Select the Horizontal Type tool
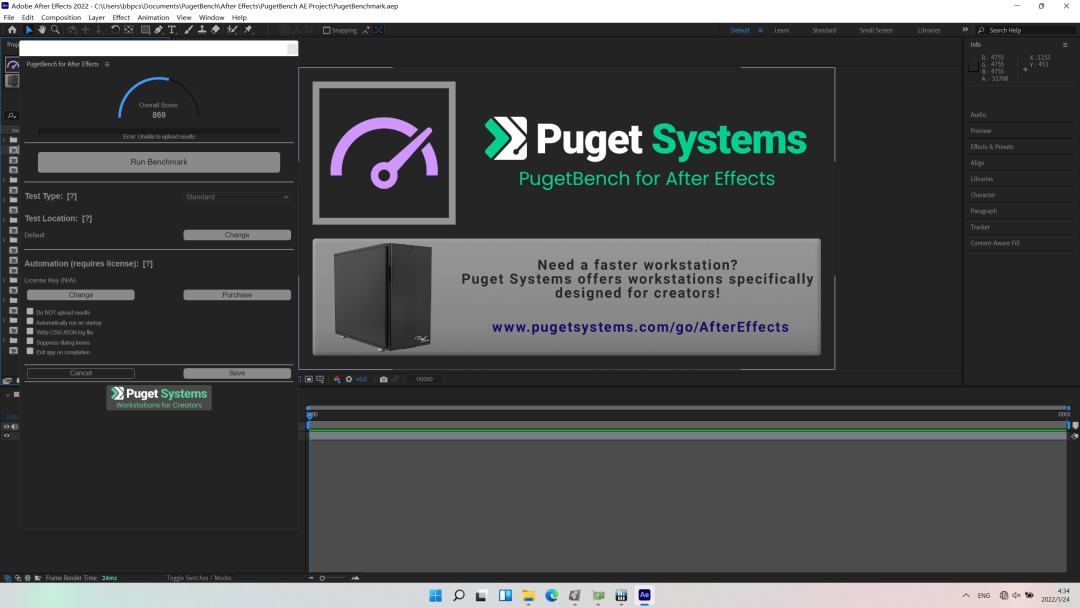1080x608 pixels. 172,30
